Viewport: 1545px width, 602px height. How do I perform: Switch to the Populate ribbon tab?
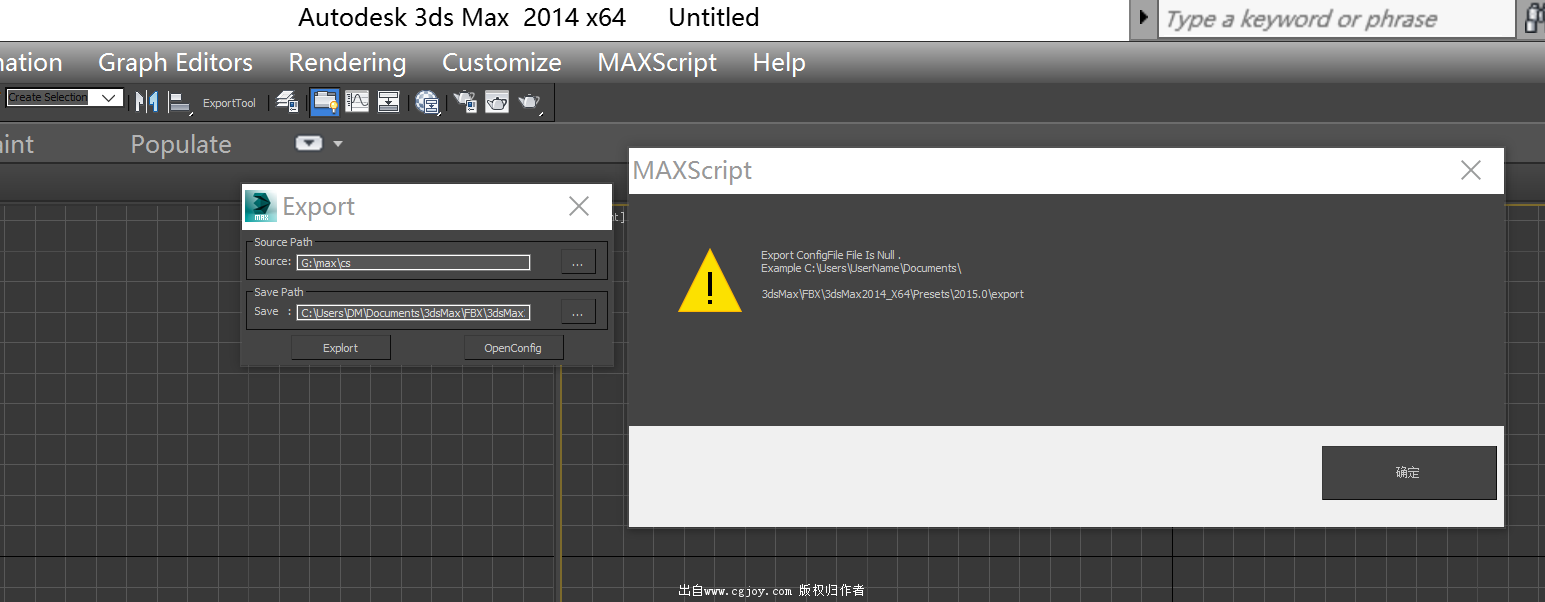coord(181,144)
